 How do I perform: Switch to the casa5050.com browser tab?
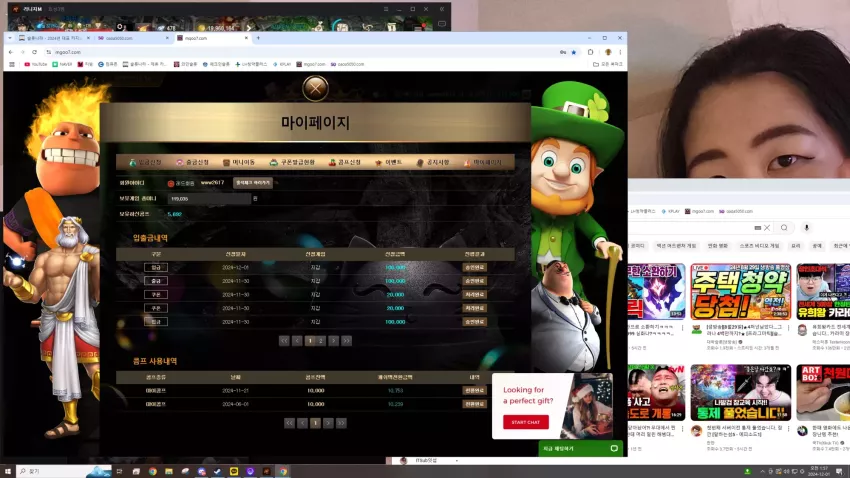(133, 38)
